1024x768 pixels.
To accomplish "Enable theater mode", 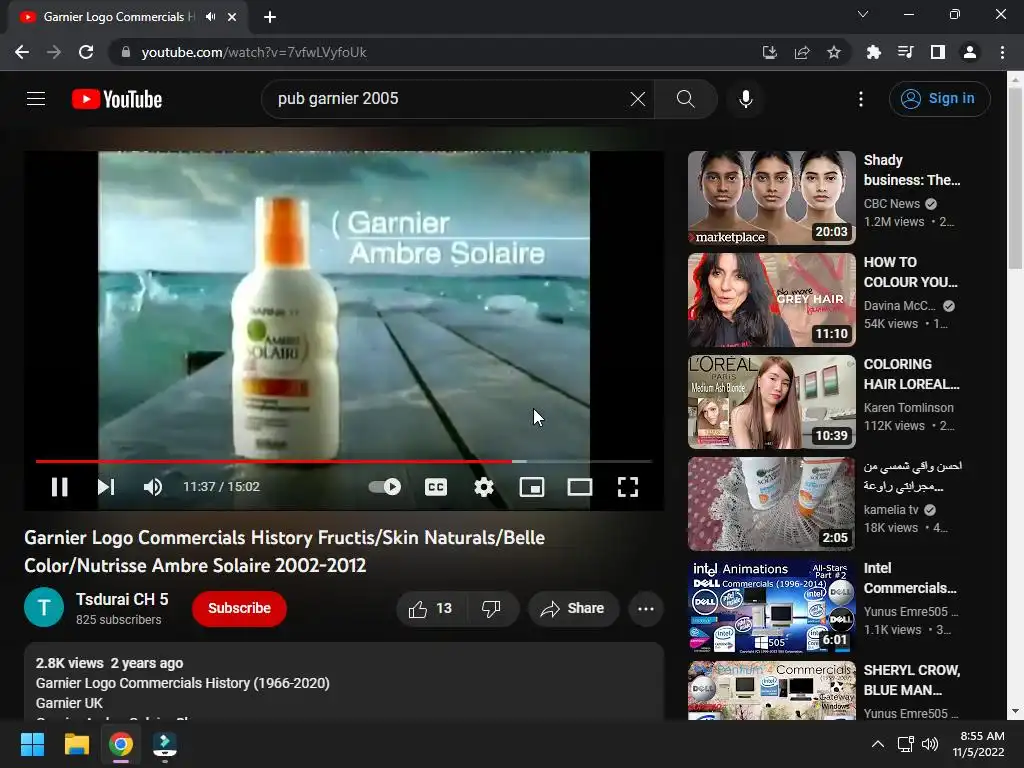I will click(x=580, y=487).
